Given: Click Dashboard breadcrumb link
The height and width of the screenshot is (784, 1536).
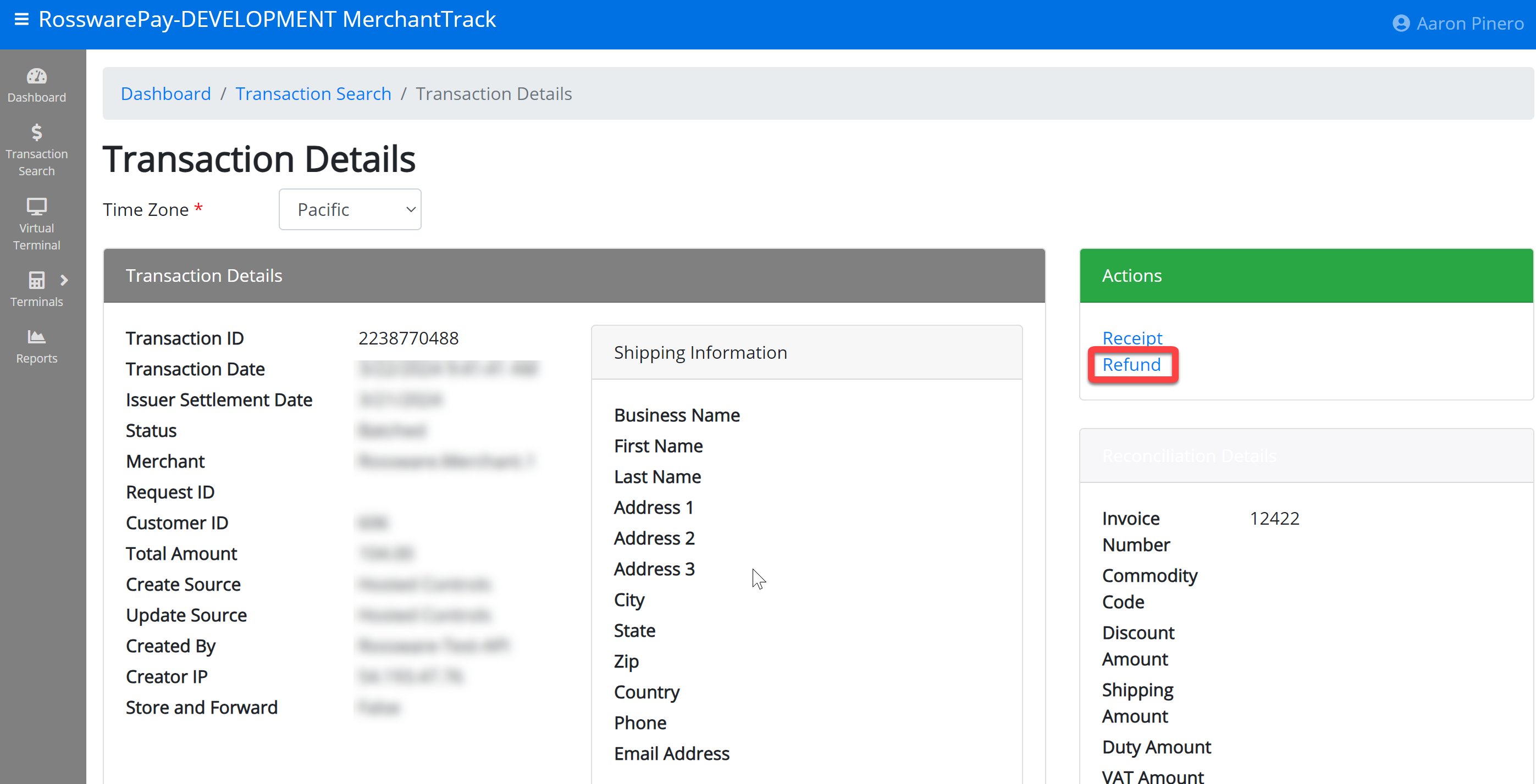Looking at the screenshot, I should coord(165,93).
